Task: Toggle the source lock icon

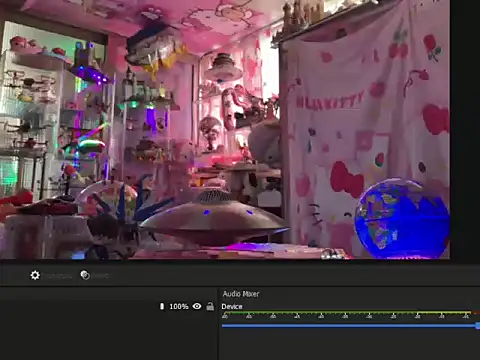Action: tap(210, 306)
